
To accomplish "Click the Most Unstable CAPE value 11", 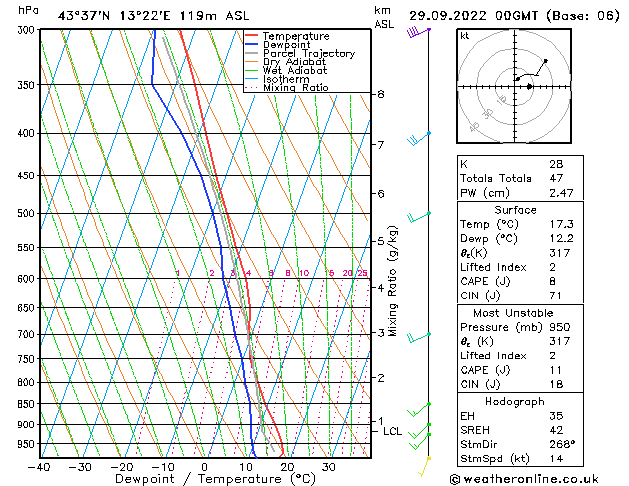I will pyautogui.click(x=556, y=370).
